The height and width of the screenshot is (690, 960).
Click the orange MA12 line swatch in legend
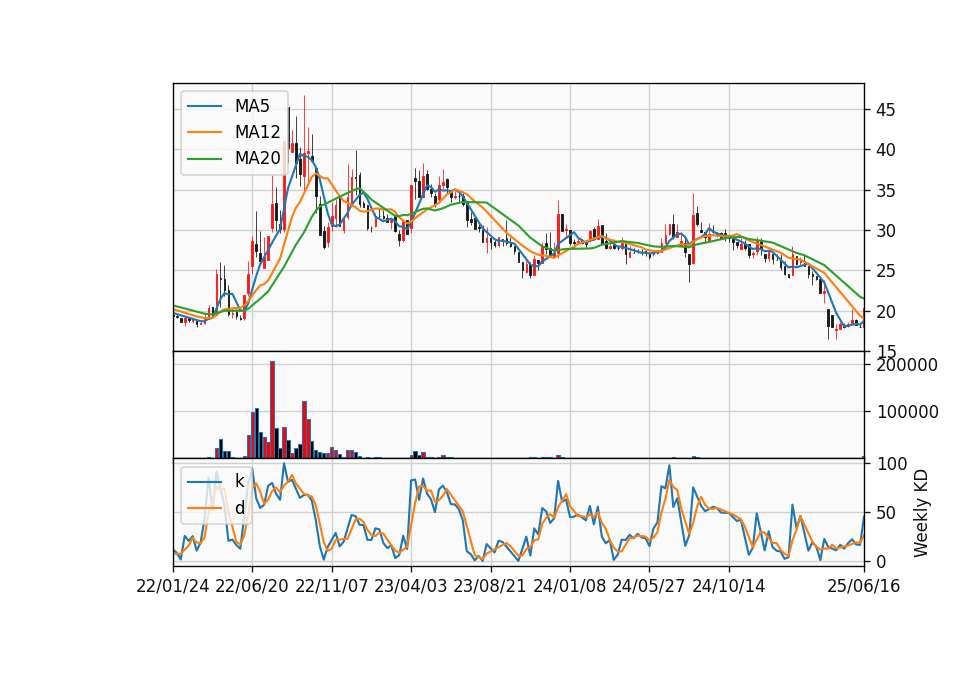click(204, 132)
